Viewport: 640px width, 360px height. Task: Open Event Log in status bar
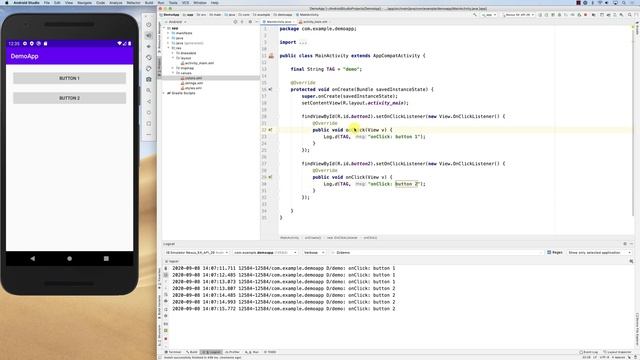pos(588,352)
